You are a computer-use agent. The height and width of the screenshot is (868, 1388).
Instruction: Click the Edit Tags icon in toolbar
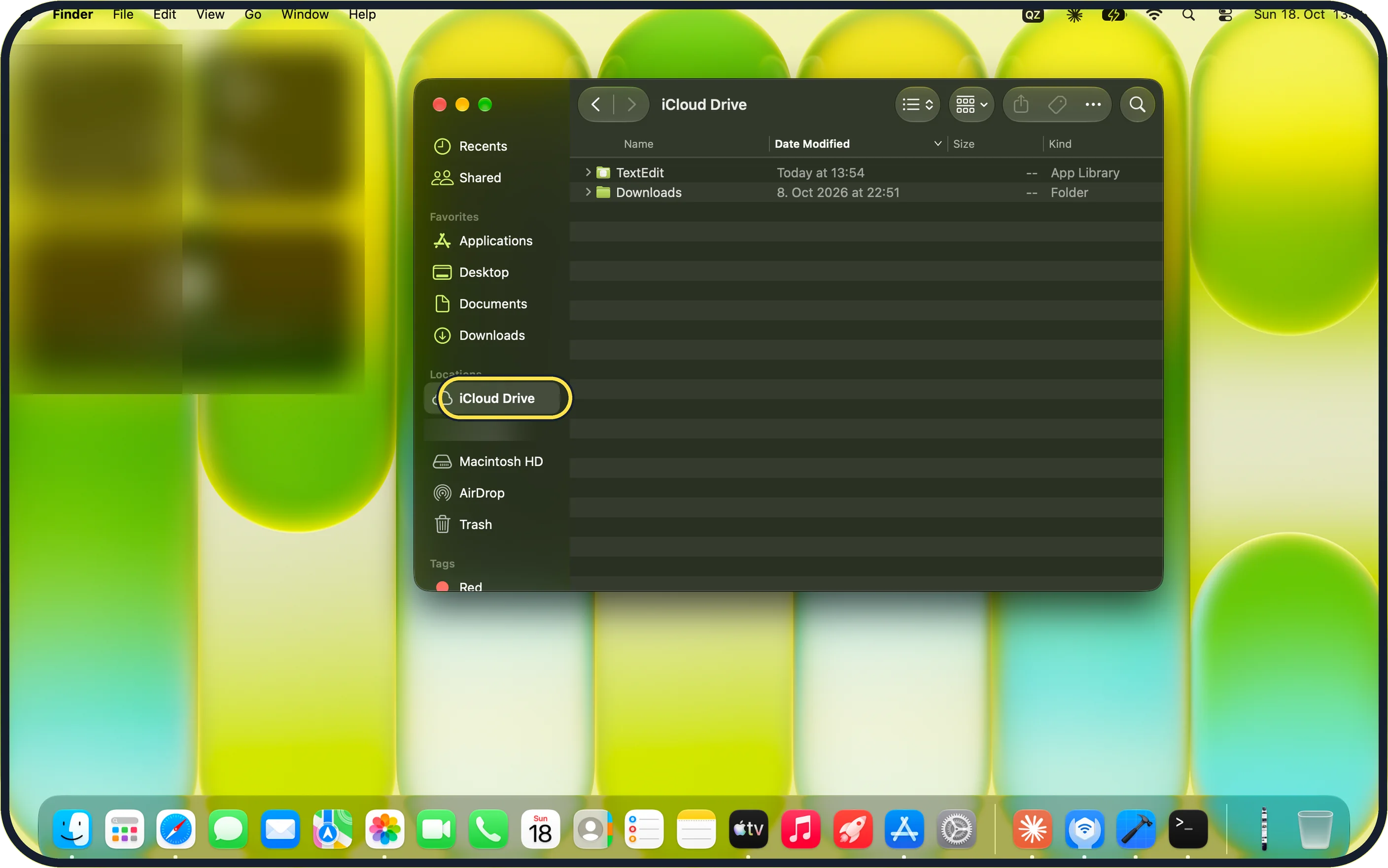[x=1057, y=104]
